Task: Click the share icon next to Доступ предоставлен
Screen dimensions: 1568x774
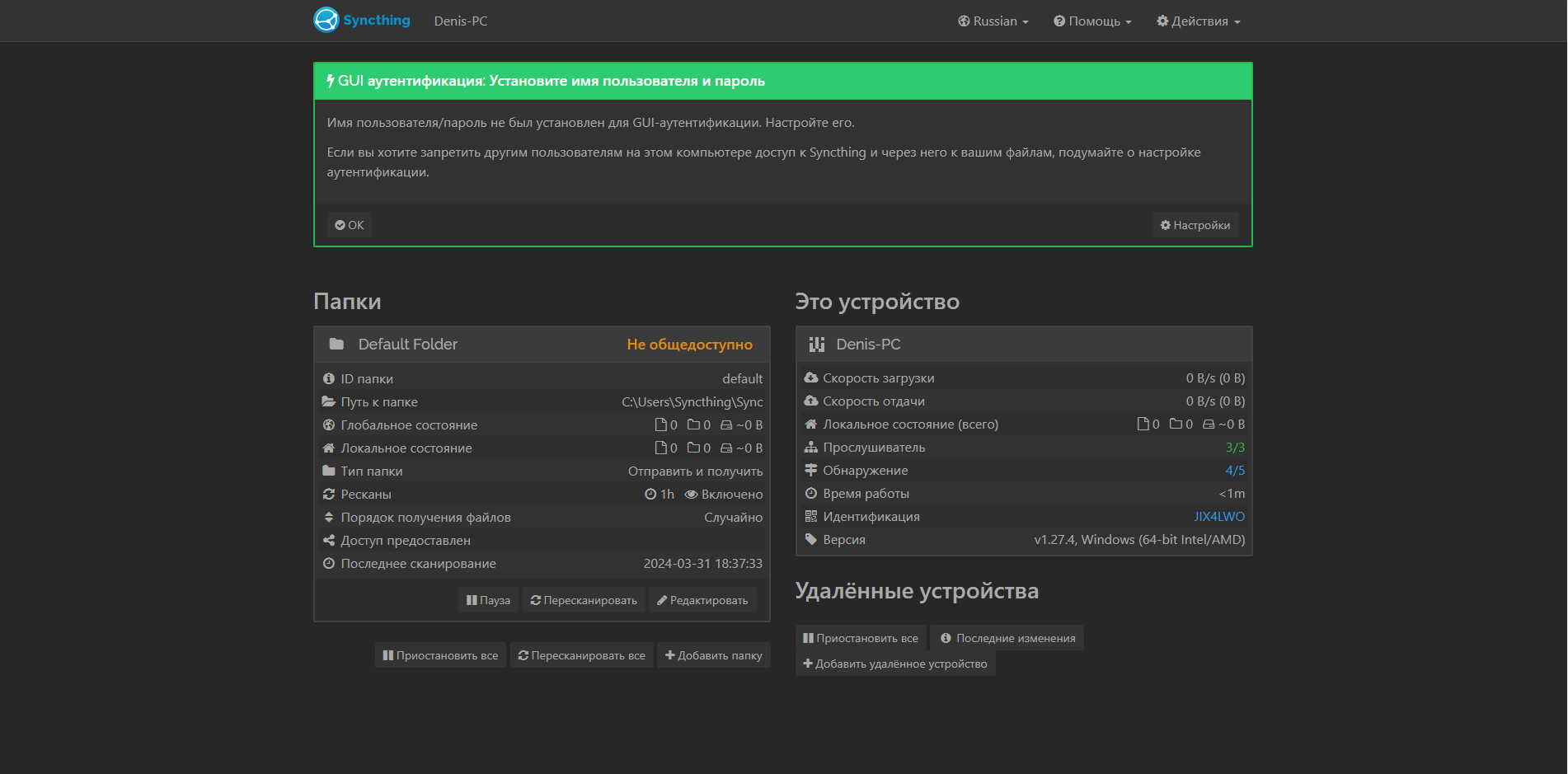Action: click(x=329, y=540)
